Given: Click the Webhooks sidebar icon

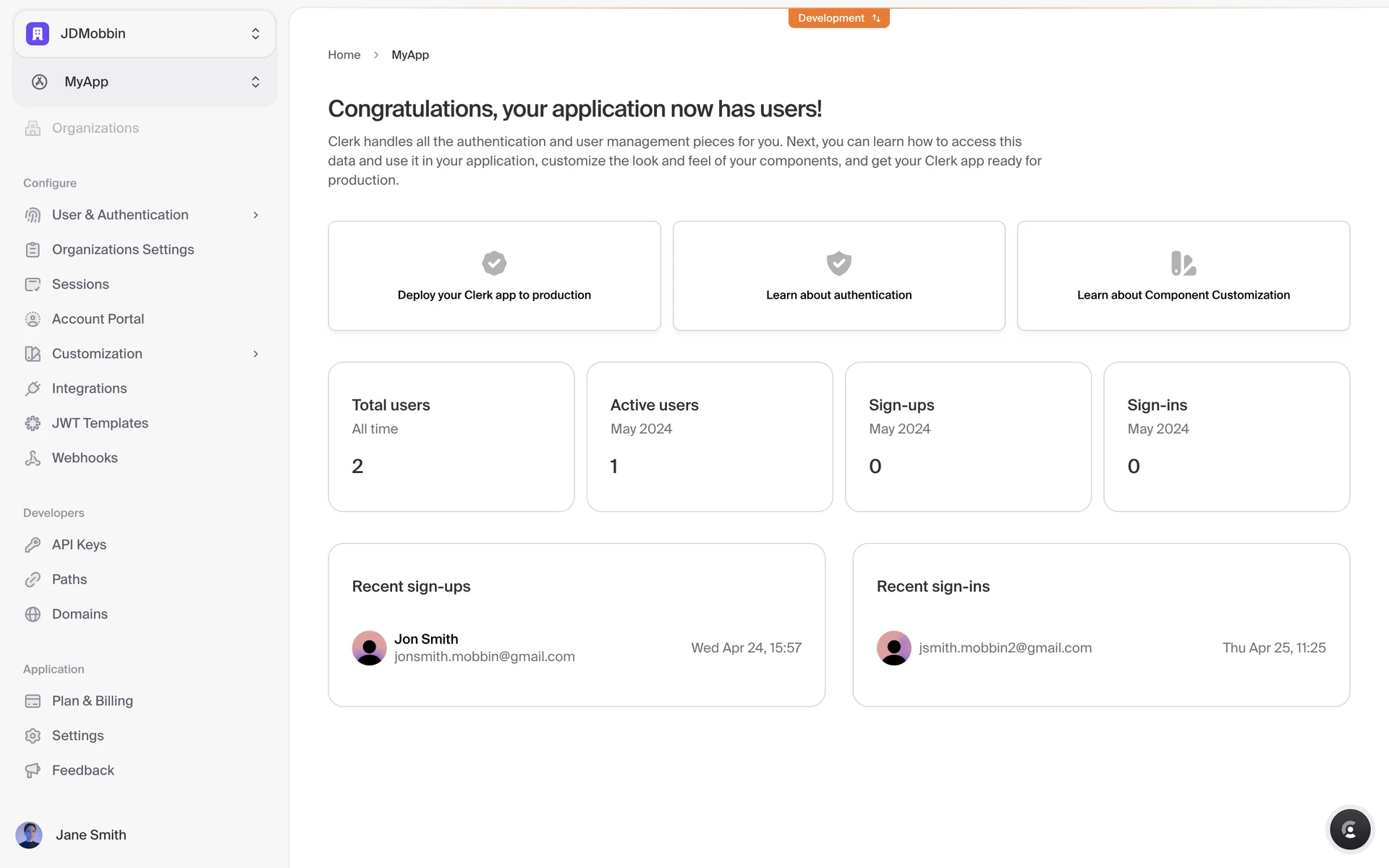Looking at the screenshot, I should 33,458.
